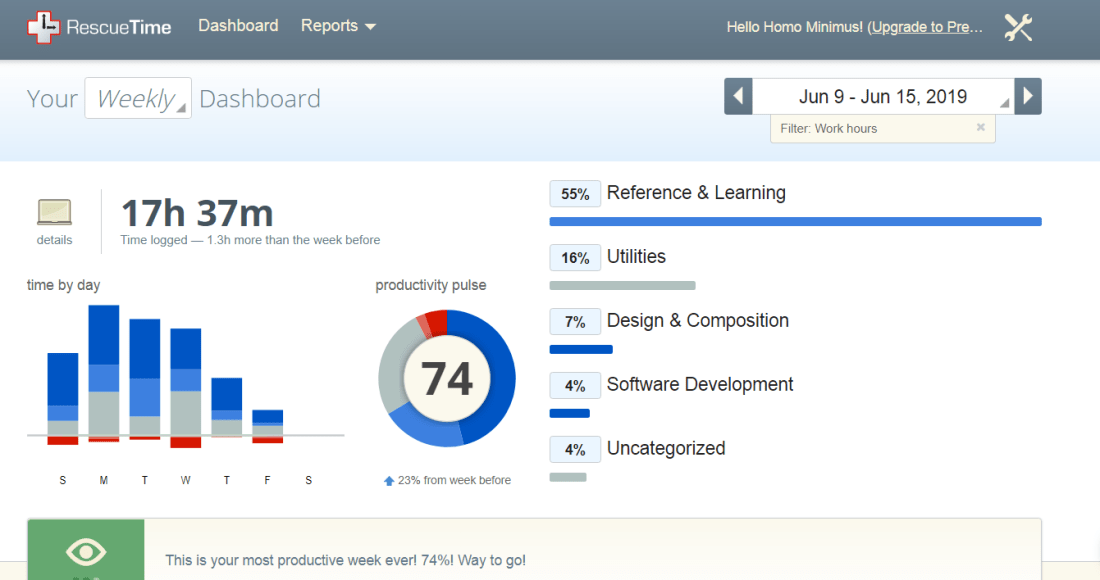Open the Jun 9 - Jun 15, 2019 date picker
Image resolution: width=1100 pixels, height=580 pixels.
click(x=883, y=97)
